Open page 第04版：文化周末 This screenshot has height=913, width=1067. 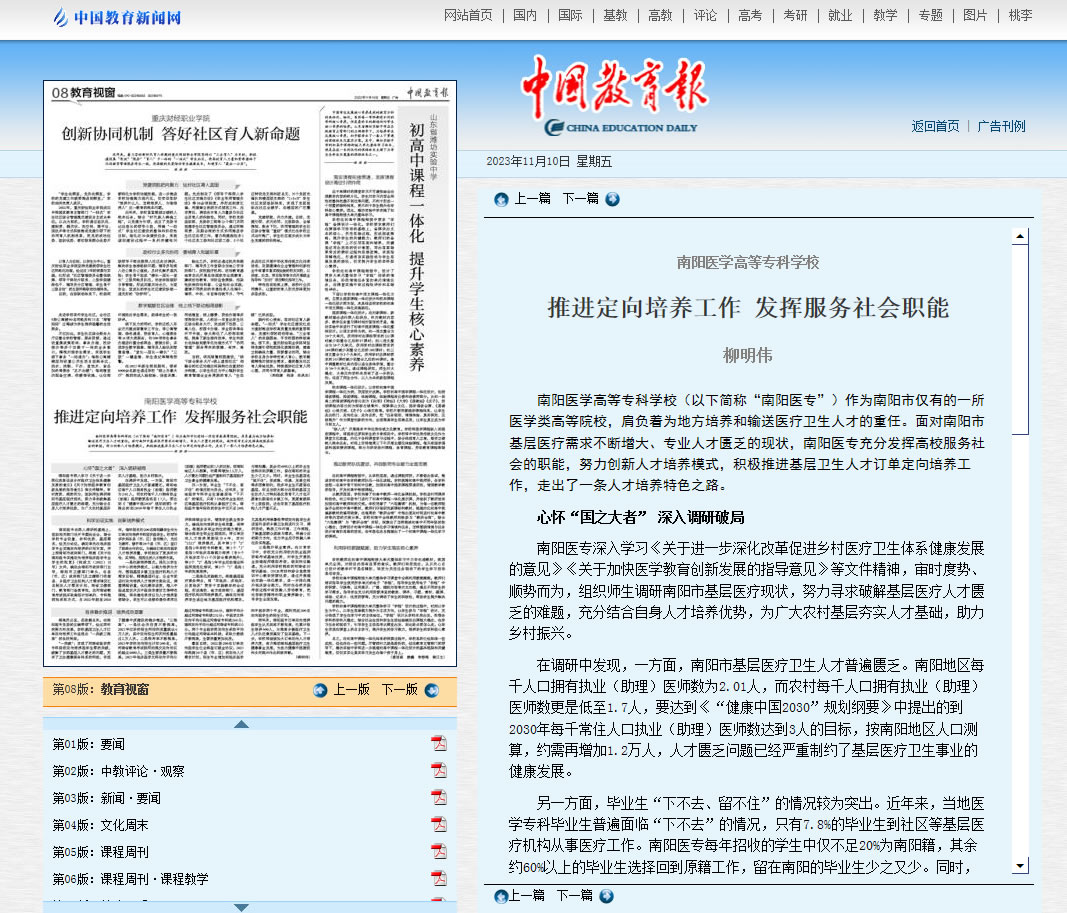coord(100,825)
